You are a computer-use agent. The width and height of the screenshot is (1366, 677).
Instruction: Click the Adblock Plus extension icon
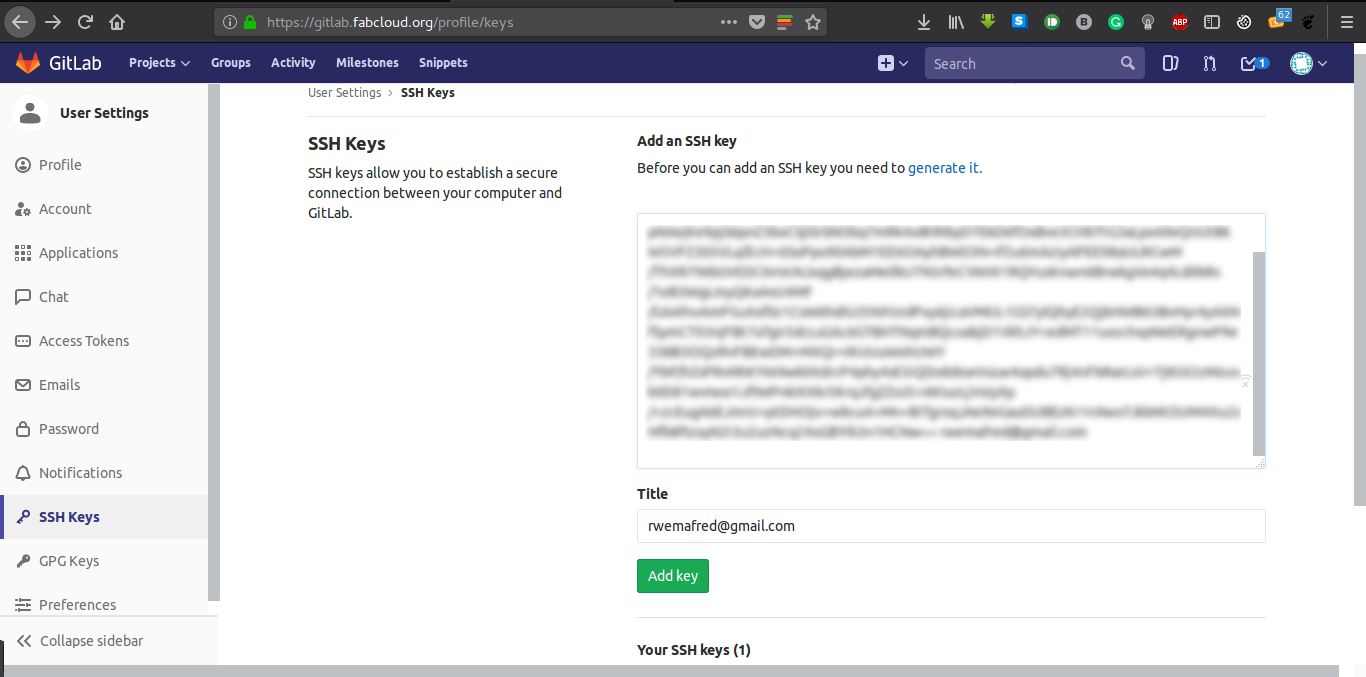point(1179,21)
